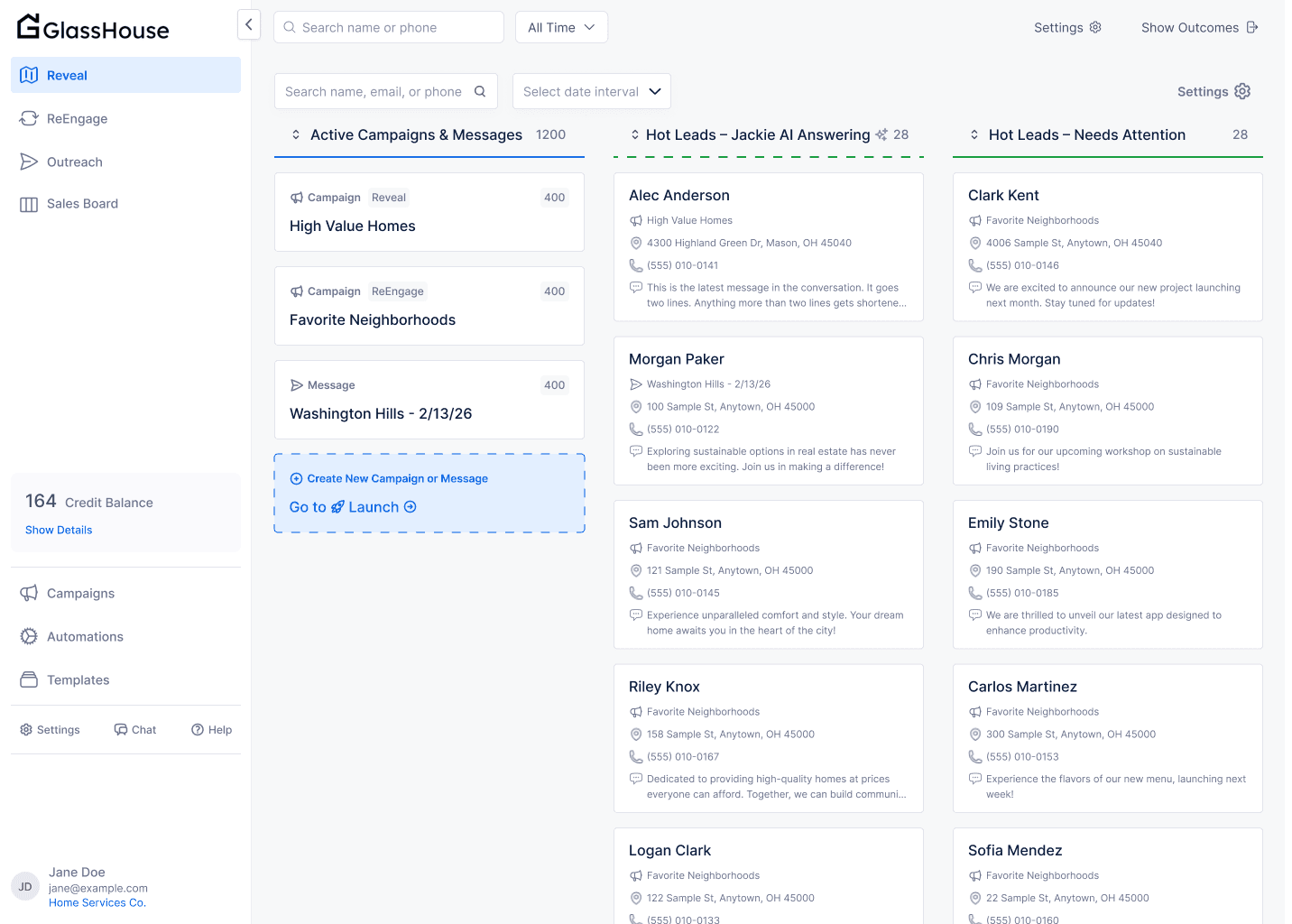Click Show Details under Credit Balance
Screen dimensions: 1292x924
pos(59,530)
